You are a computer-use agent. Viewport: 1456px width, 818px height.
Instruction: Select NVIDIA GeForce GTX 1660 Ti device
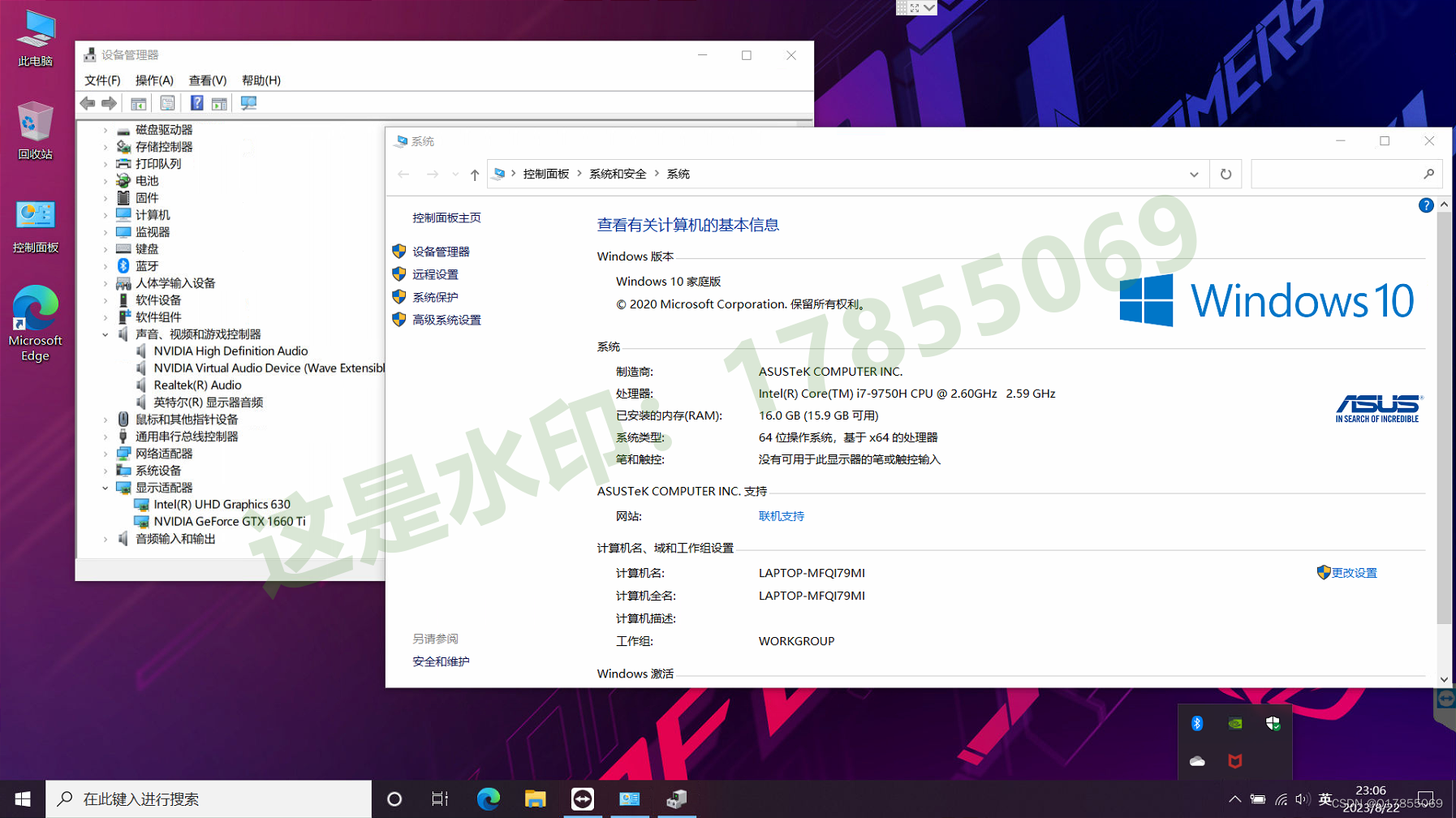pyautogui.click(x=229, y=522)
